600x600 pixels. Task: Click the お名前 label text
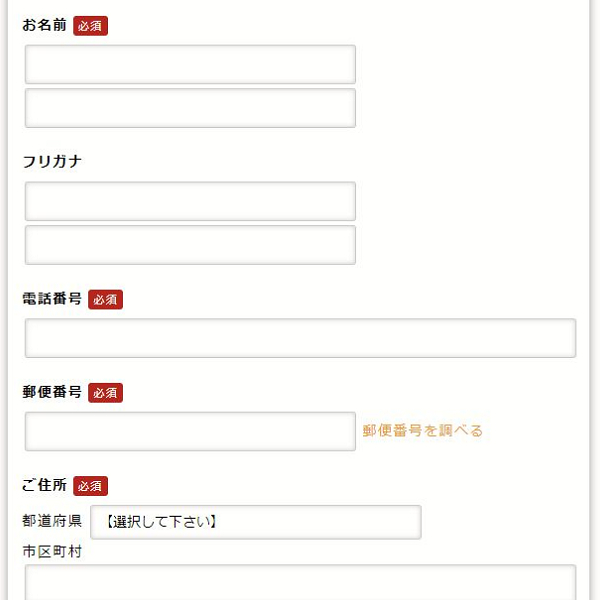point(44,25)
